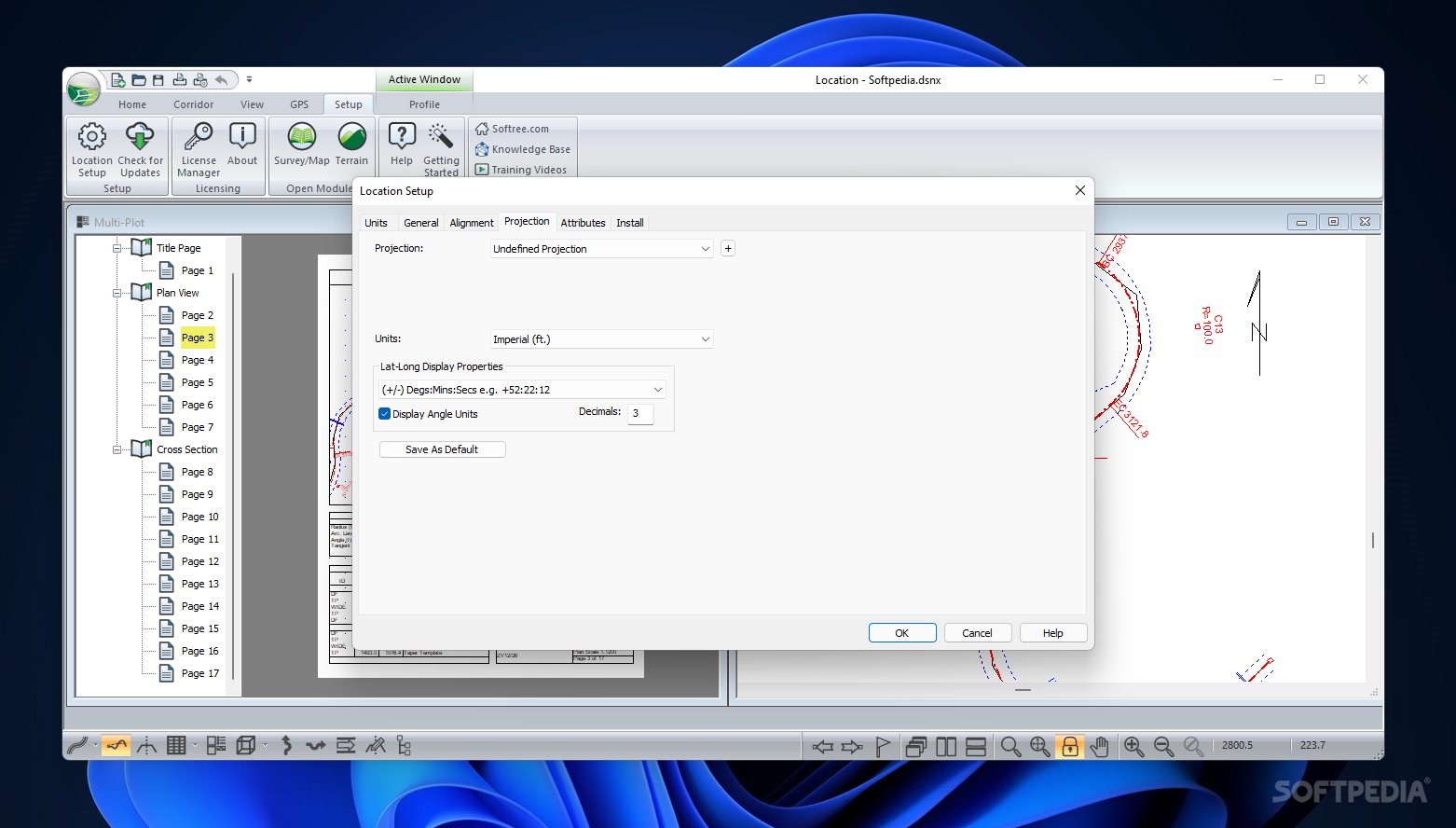Image resolution: width=1456 pixels, height=828 pixels.
Task: Click the New document quick access icon
Action: click(118, 80)
